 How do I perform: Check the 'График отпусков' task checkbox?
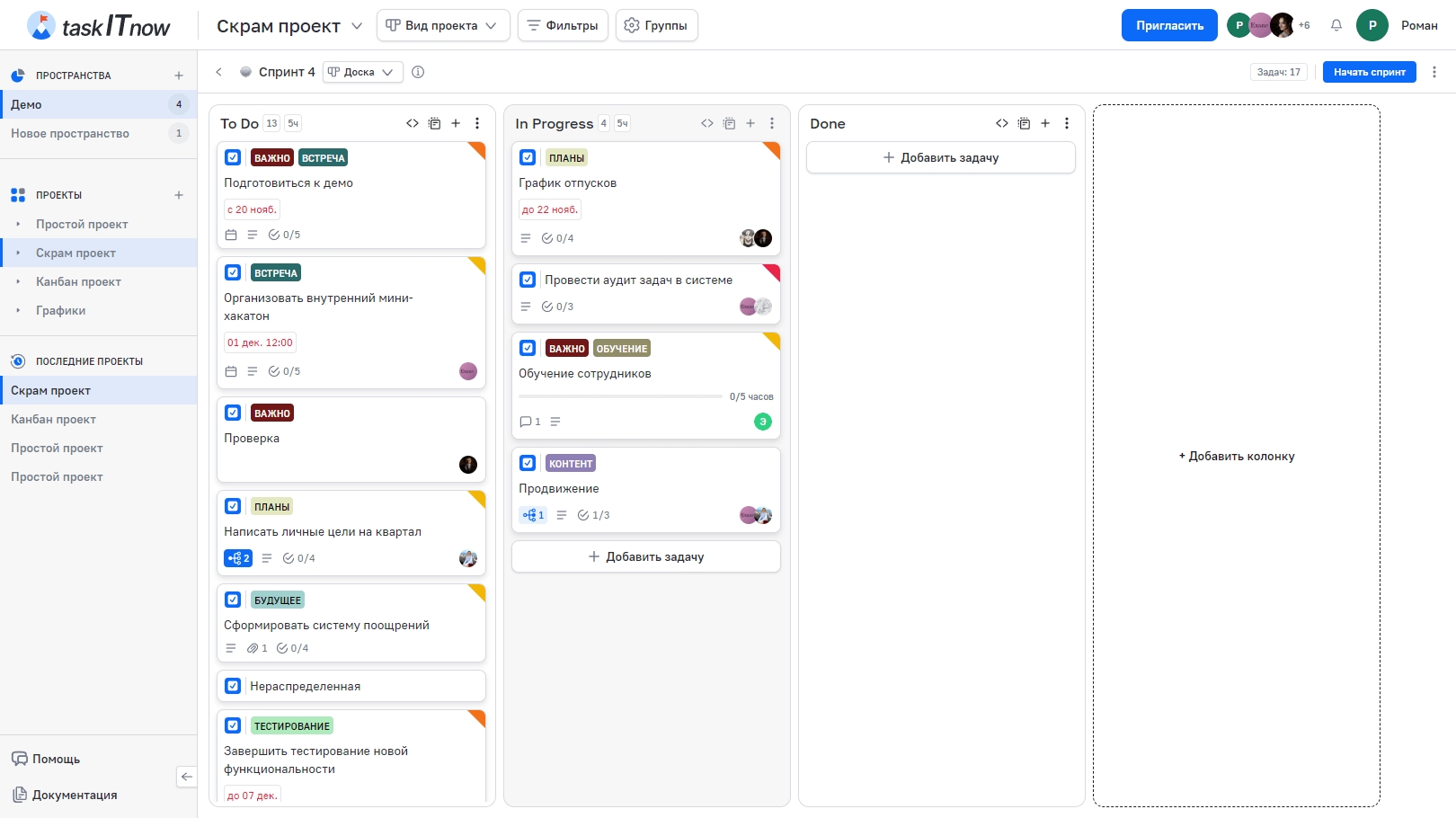[528, 157]
